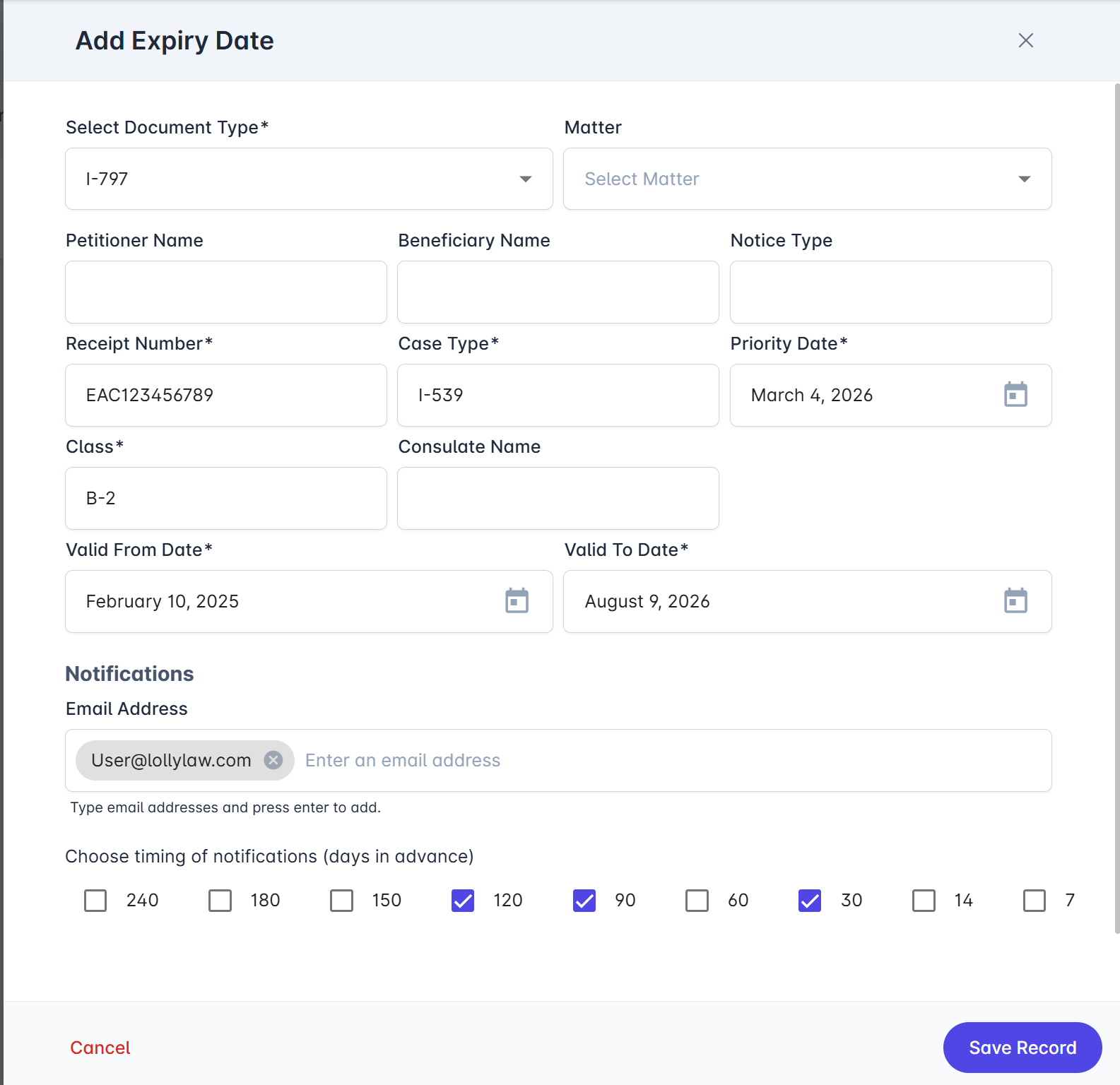
Task: Close the Add Expiry Date dialog
Action: 1025,40
